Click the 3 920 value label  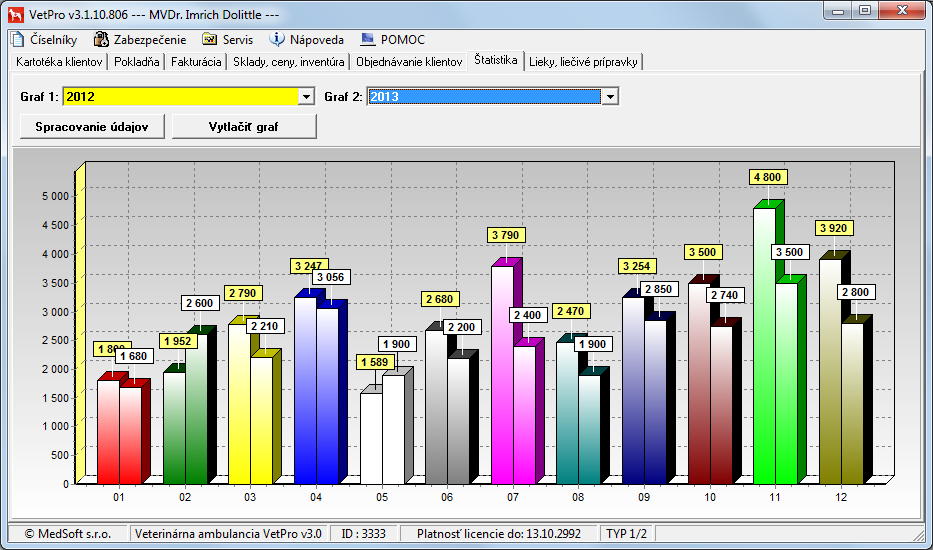click(834, 228)
